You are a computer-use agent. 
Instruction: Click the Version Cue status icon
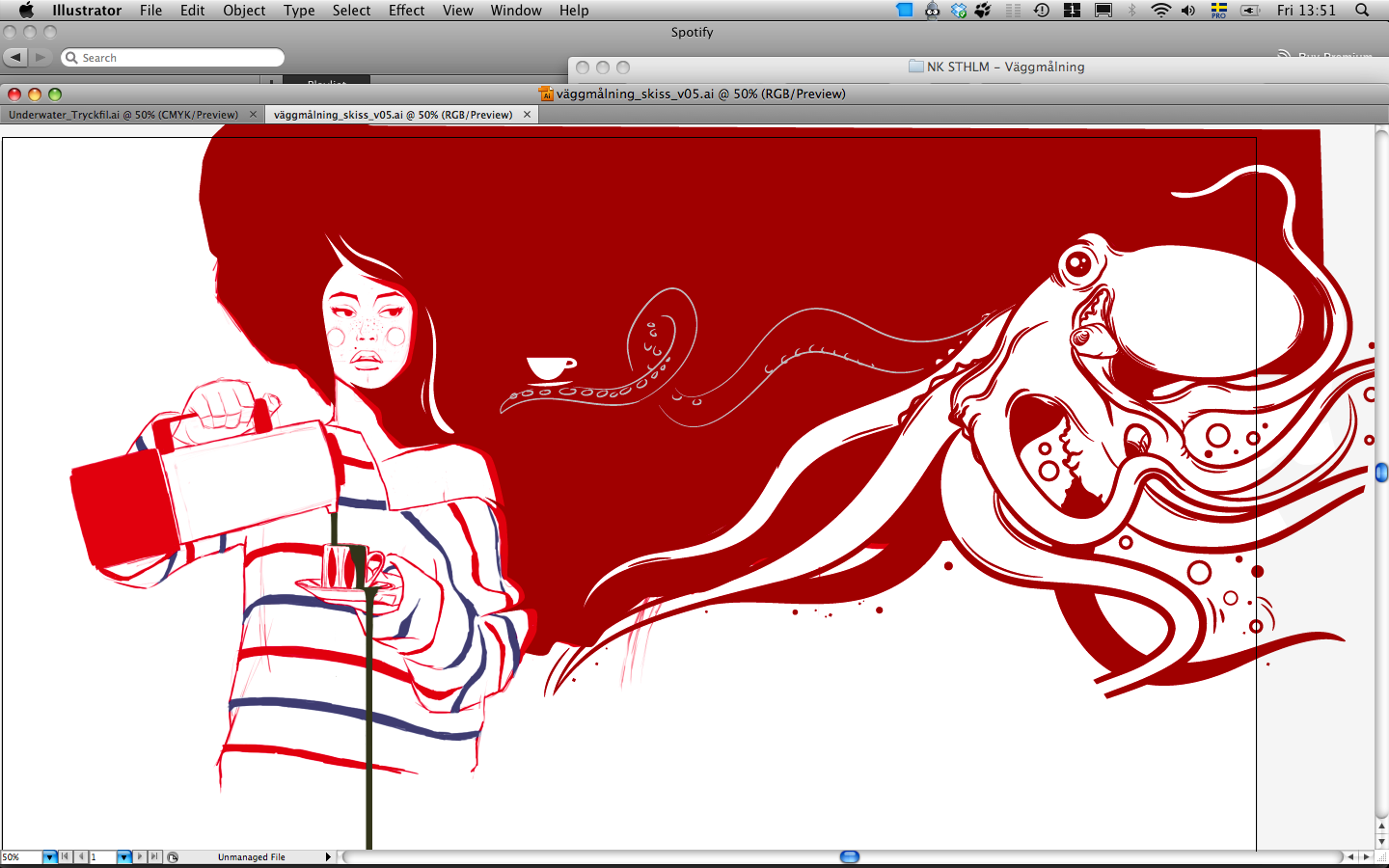(x=173, y=856)
